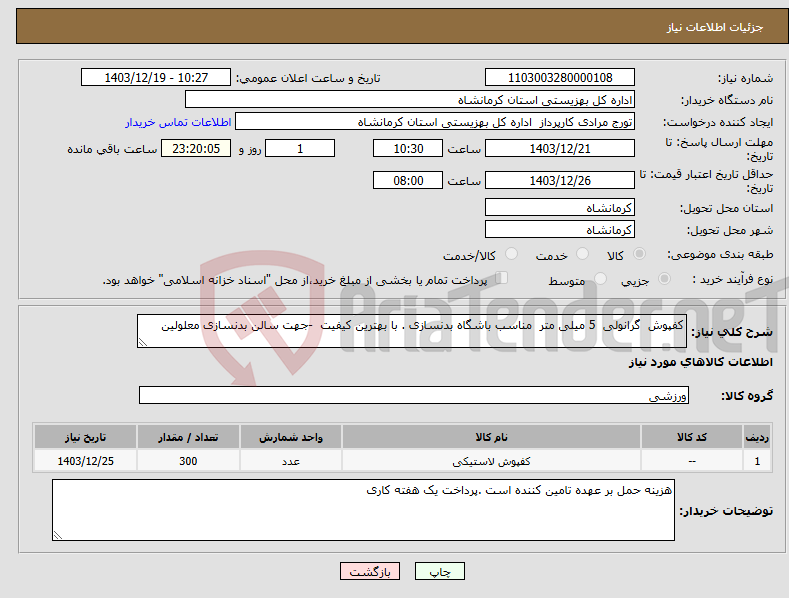
Task: Click the کد کالا column header
Action: (x=692, y=437)
